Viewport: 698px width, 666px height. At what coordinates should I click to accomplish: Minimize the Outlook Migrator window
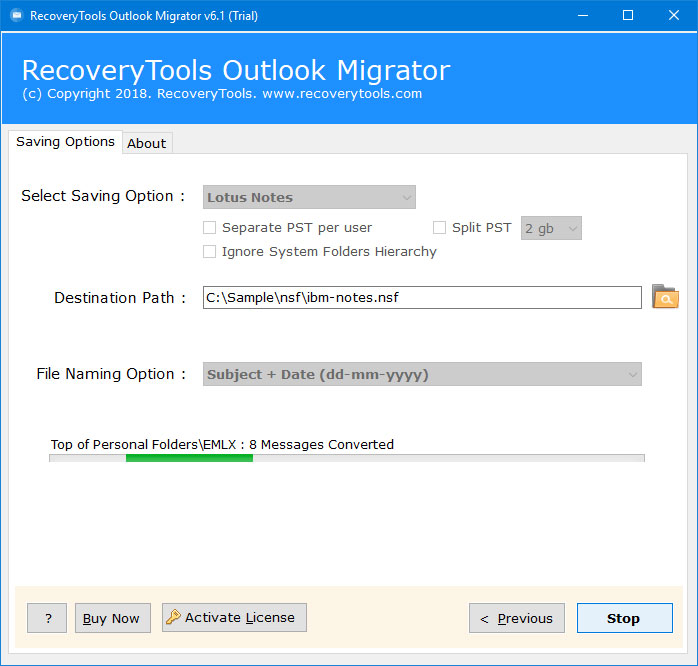tap(583, 16)
